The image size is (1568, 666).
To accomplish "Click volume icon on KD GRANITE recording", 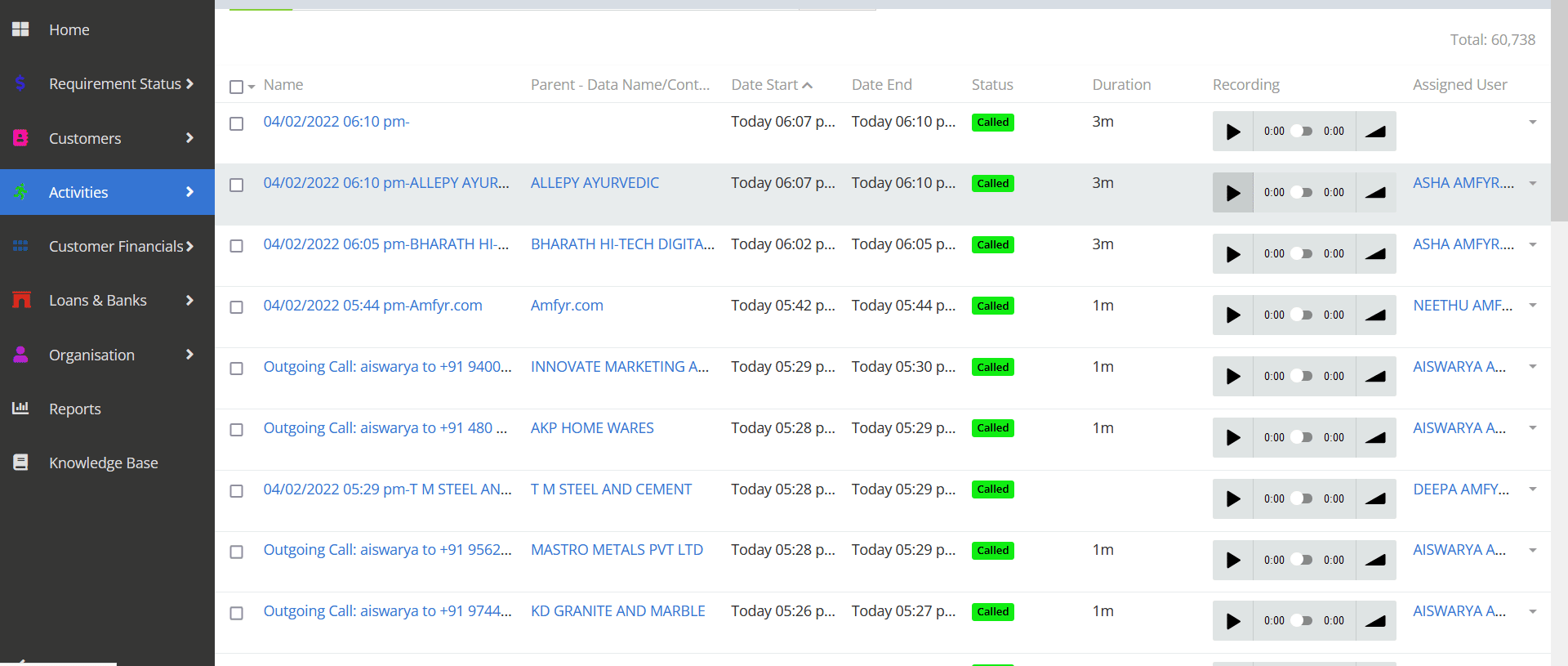I will (1375, 621).
